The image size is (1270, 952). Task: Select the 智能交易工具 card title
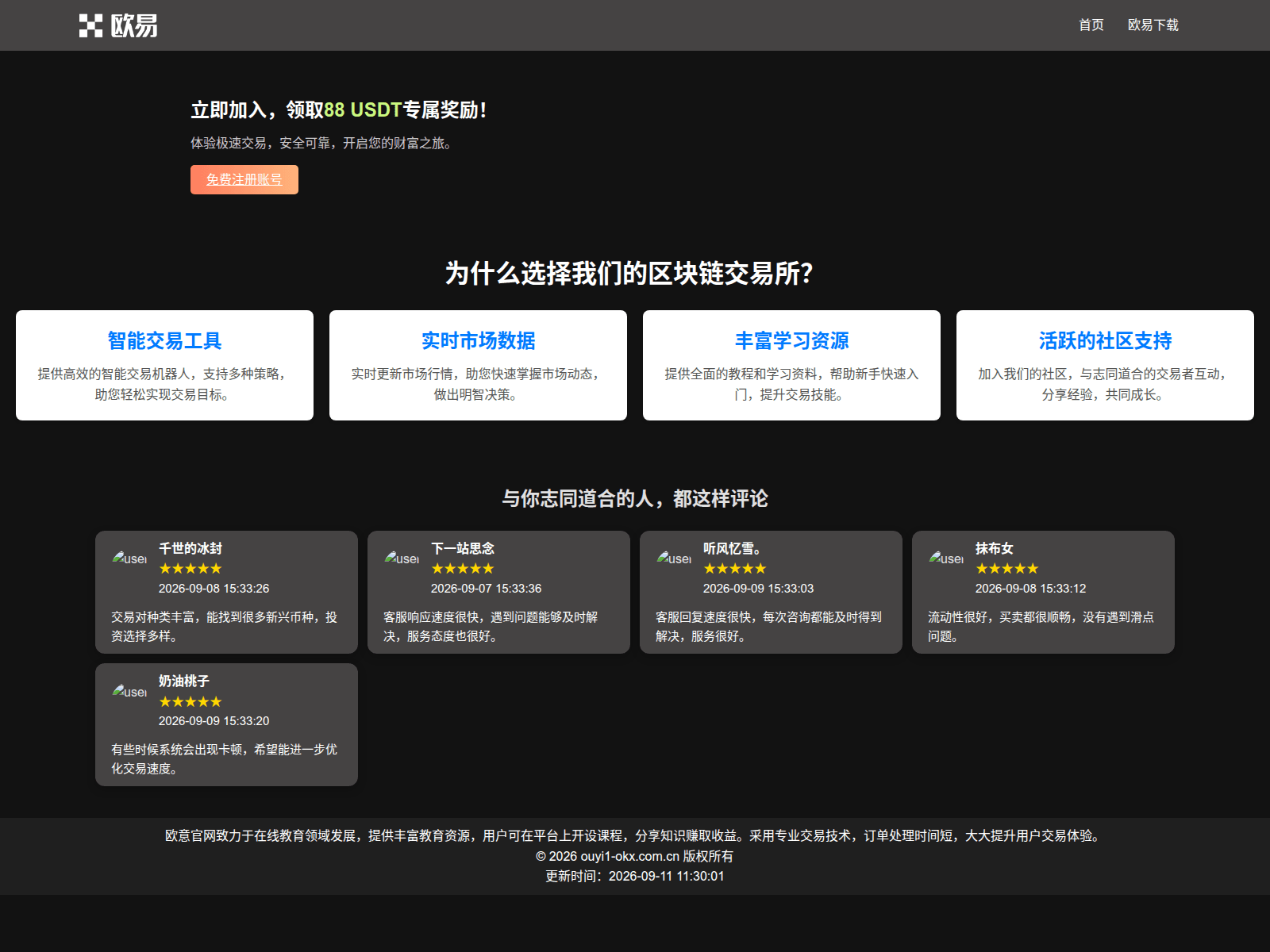(164, 340)
